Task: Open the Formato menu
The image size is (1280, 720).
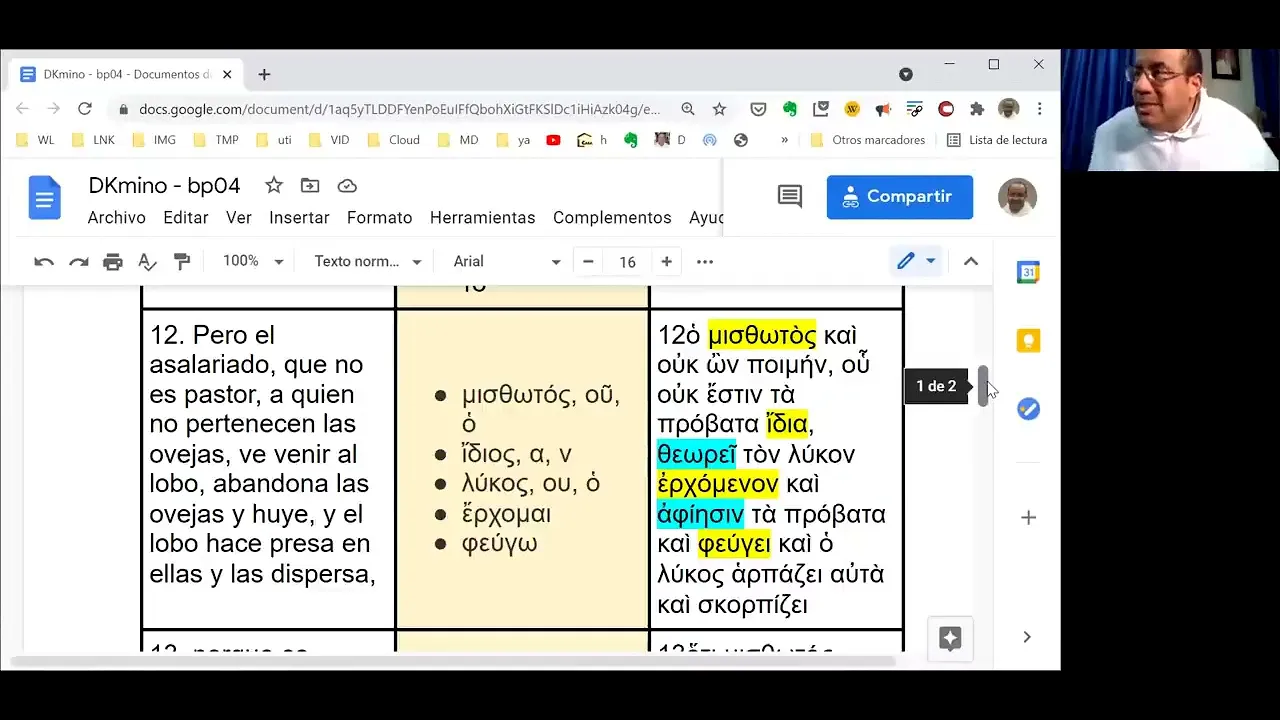Action: coord(379,217)
